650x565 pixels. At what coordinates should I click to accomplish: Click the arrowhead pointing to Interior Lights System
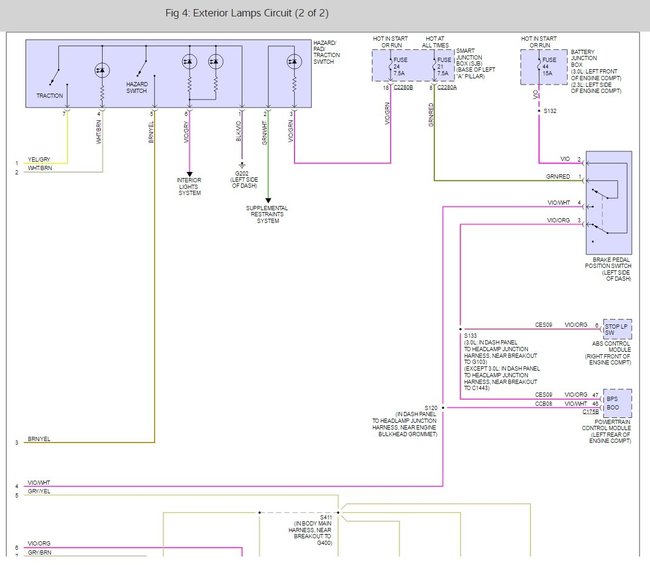(x=189, y=174)
